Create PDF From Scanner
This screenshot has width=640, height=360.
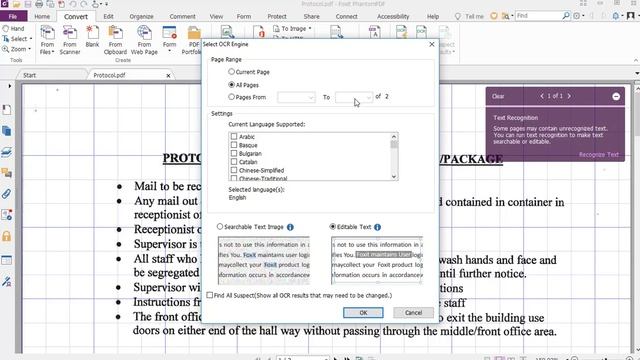coord(70,40)
